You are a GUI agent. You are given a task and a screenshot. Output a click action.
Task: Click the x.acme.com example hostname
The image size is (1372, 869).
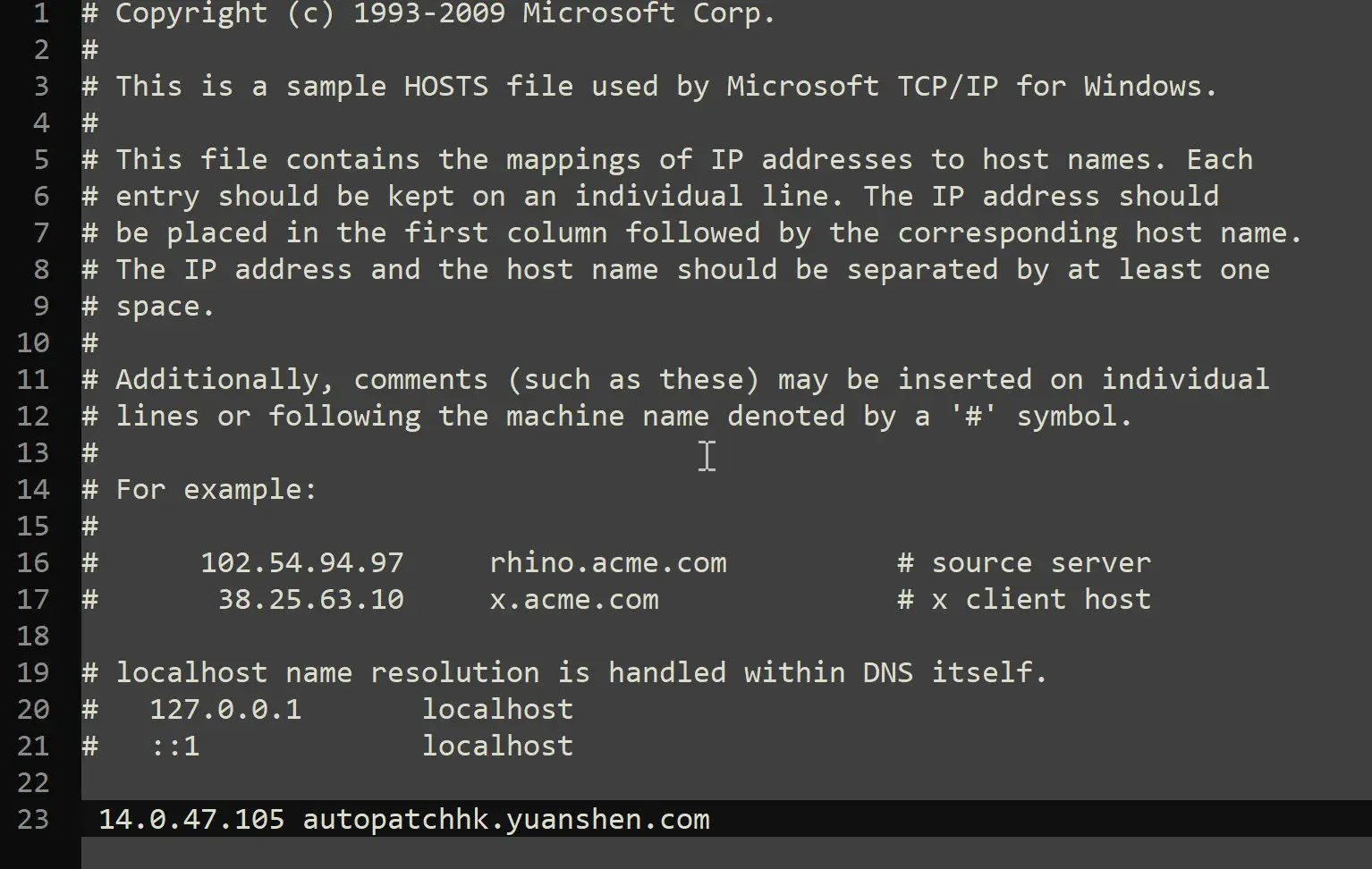pyautogui.click(x=574, y=600)
